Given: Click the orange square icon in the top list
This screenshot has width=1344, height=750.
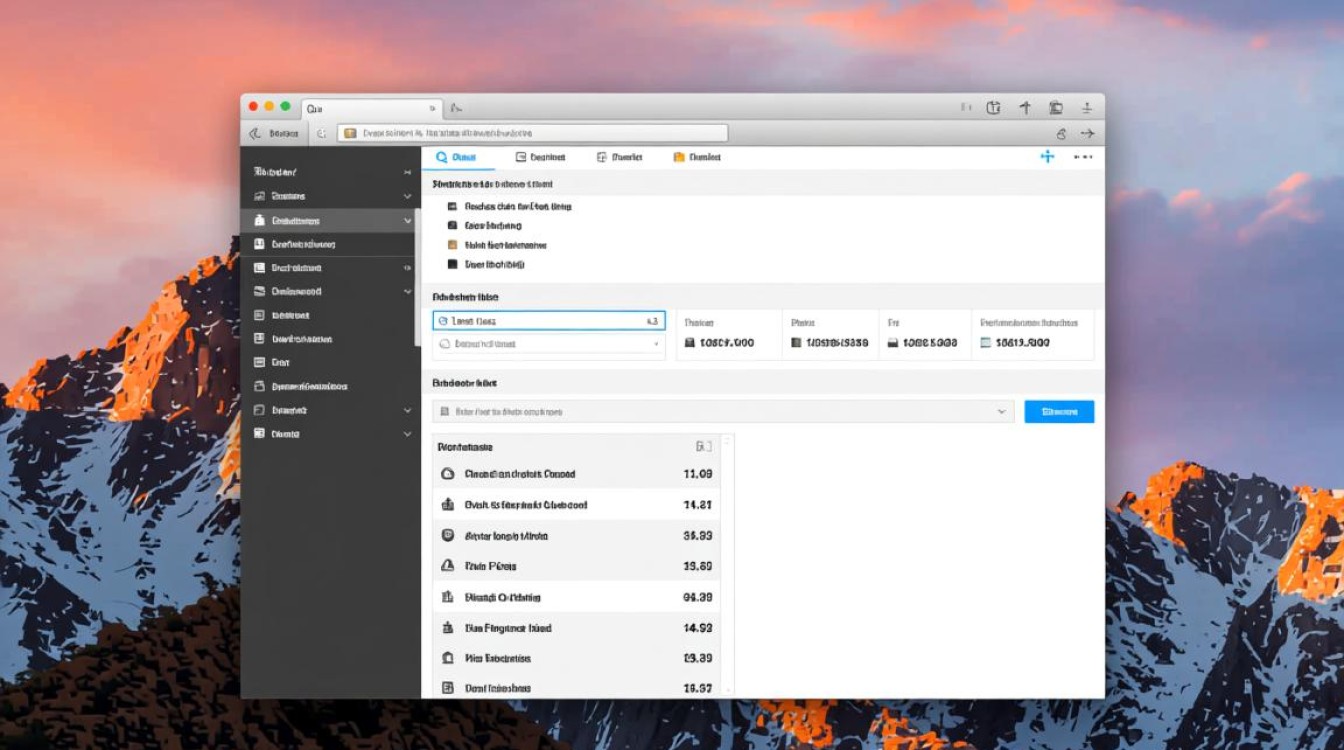Looking at the screenshot, I should tap(453, 245).
